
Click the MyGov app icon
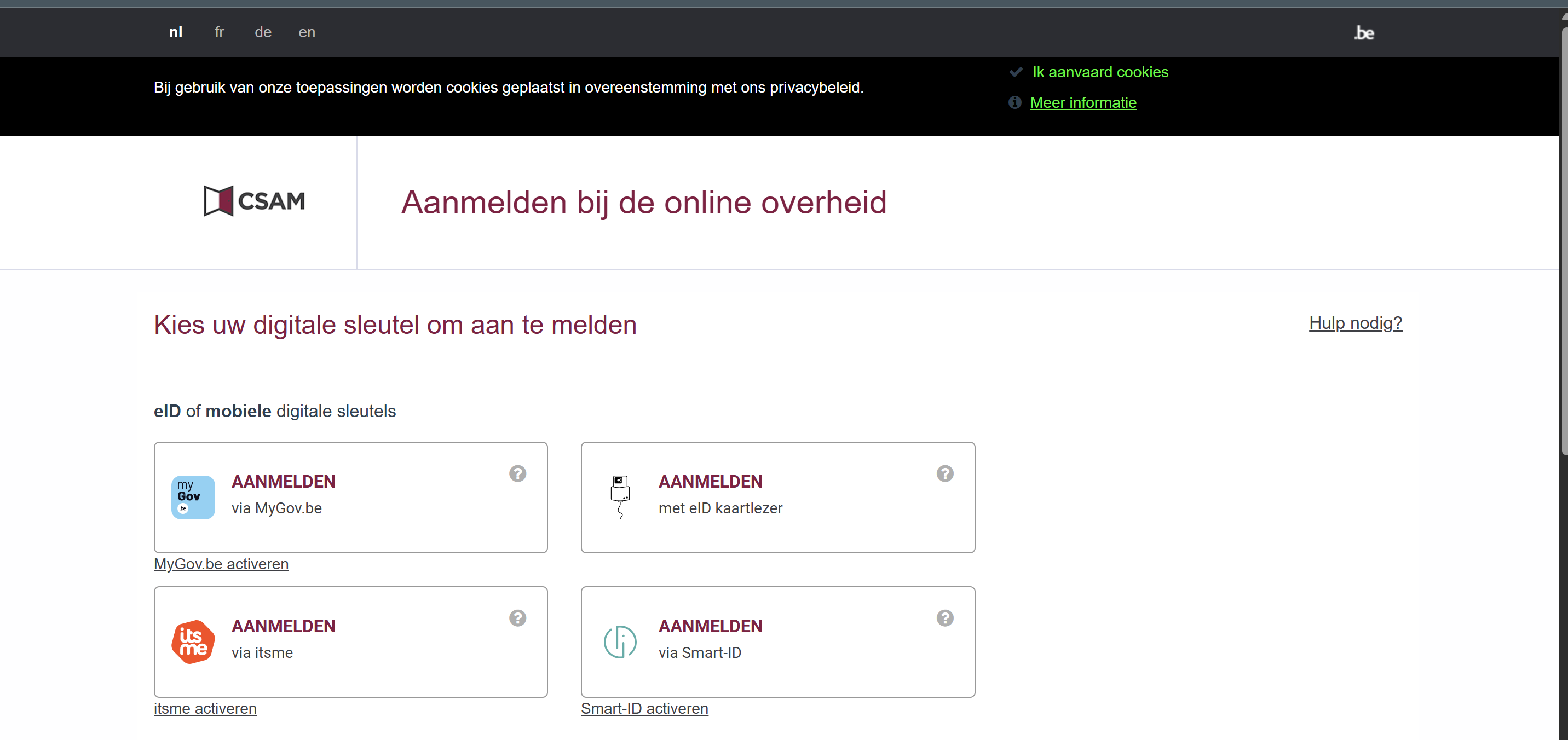click(193, 497)
